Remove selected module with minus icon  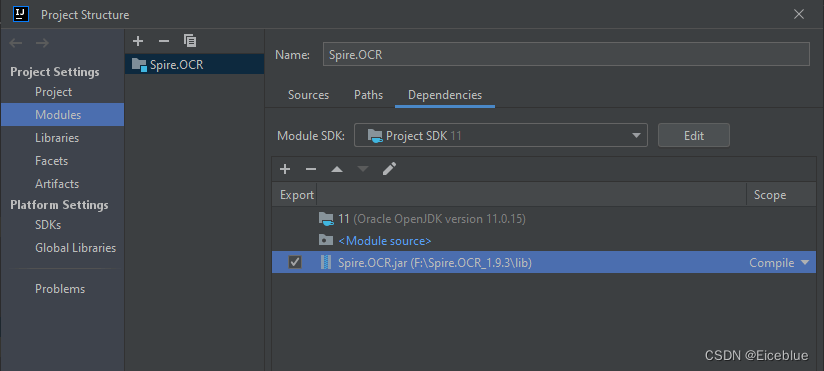click(164, 41)
